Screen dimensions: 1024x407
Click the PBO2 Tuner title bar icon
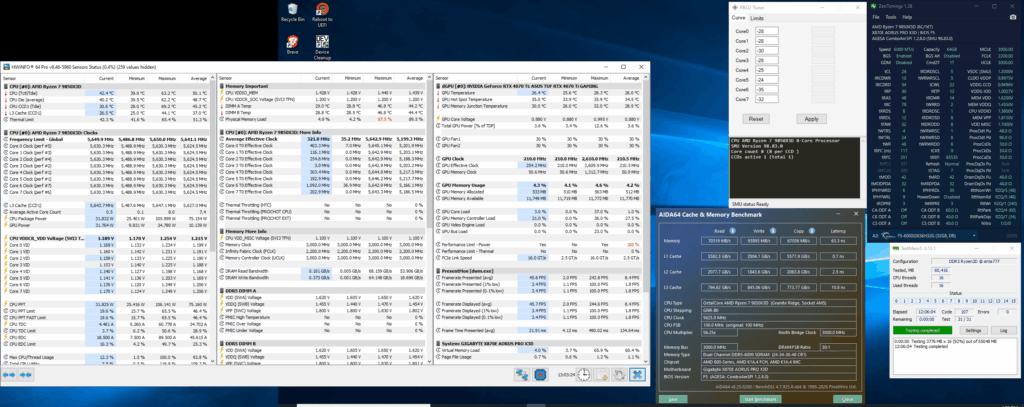tap(735, 7)
